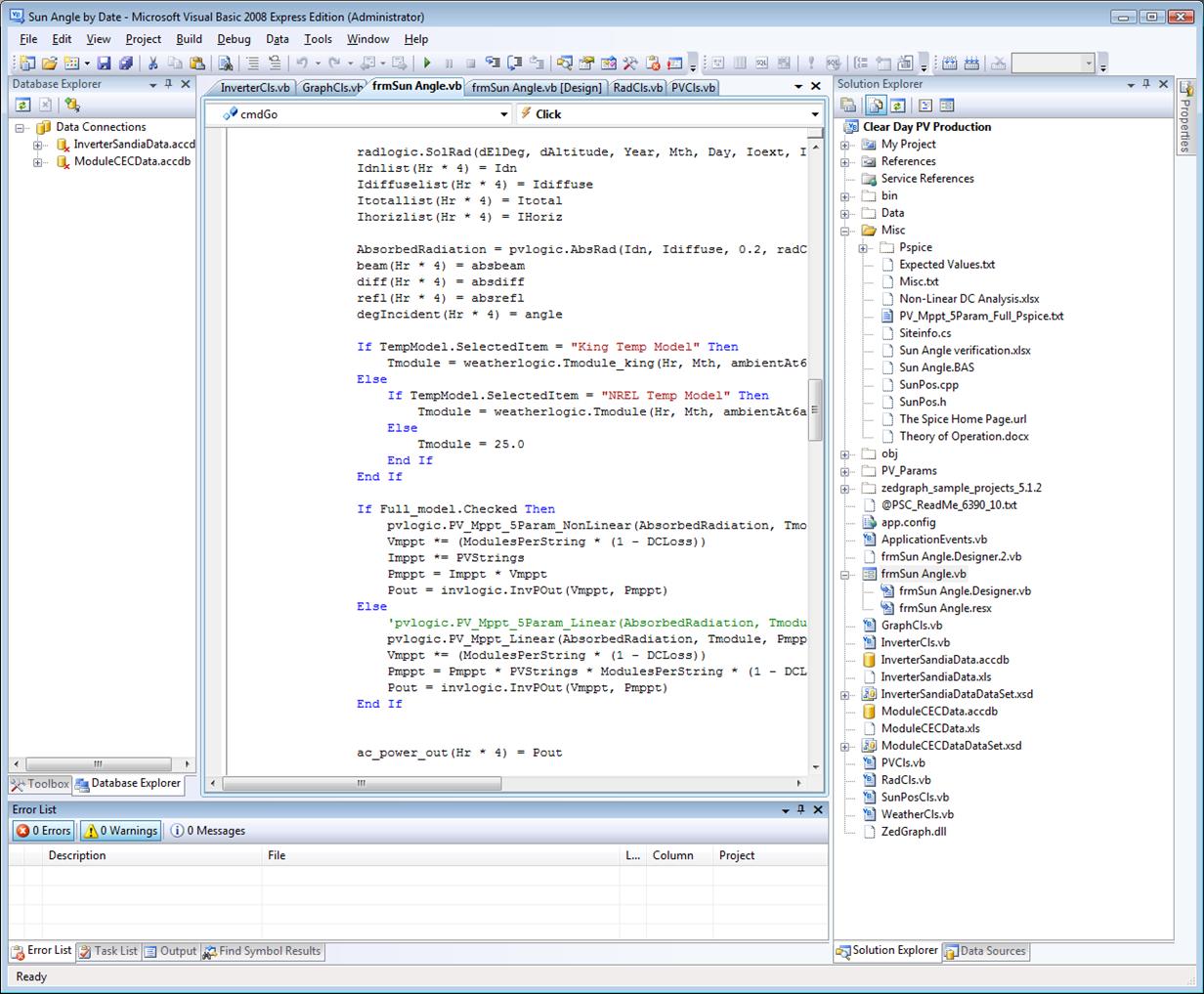Select SunPos.cpp in the Misc folder
This screenshot has width=1204, height=994.
point(928,385)
